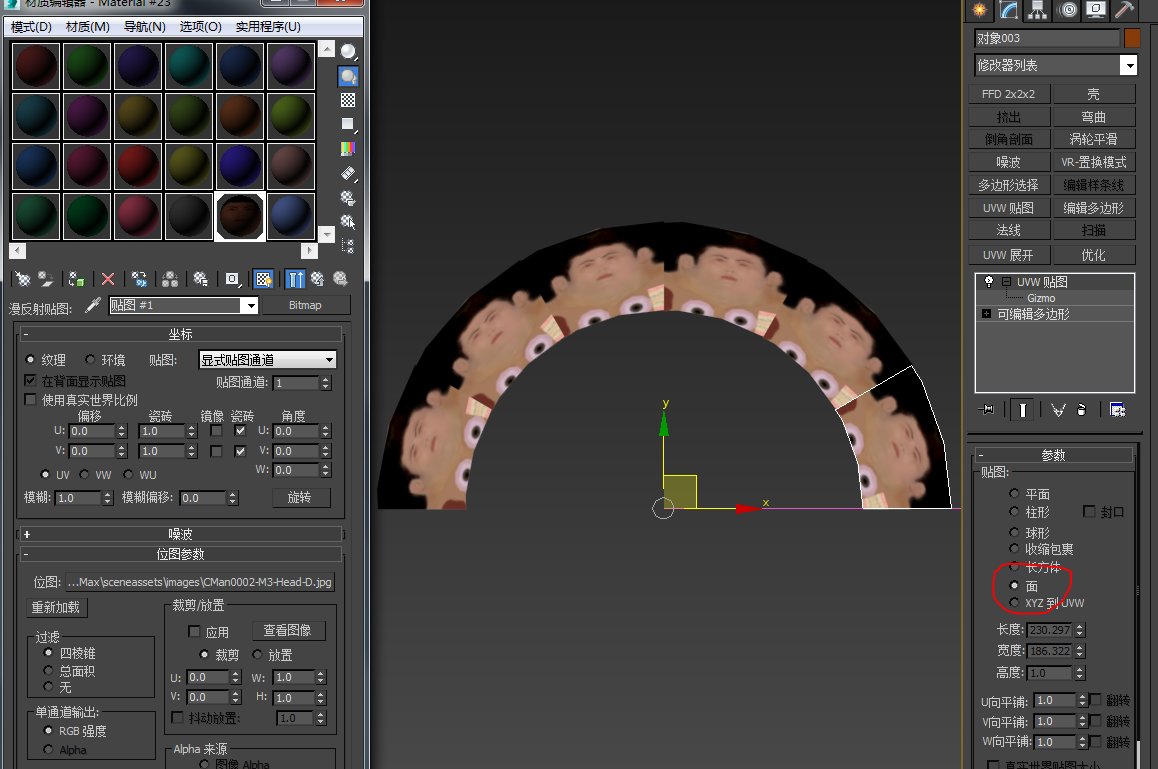Open the Hierarchy command panel tab
This screenshot has width=1158, height=769.
point(1038,10)
